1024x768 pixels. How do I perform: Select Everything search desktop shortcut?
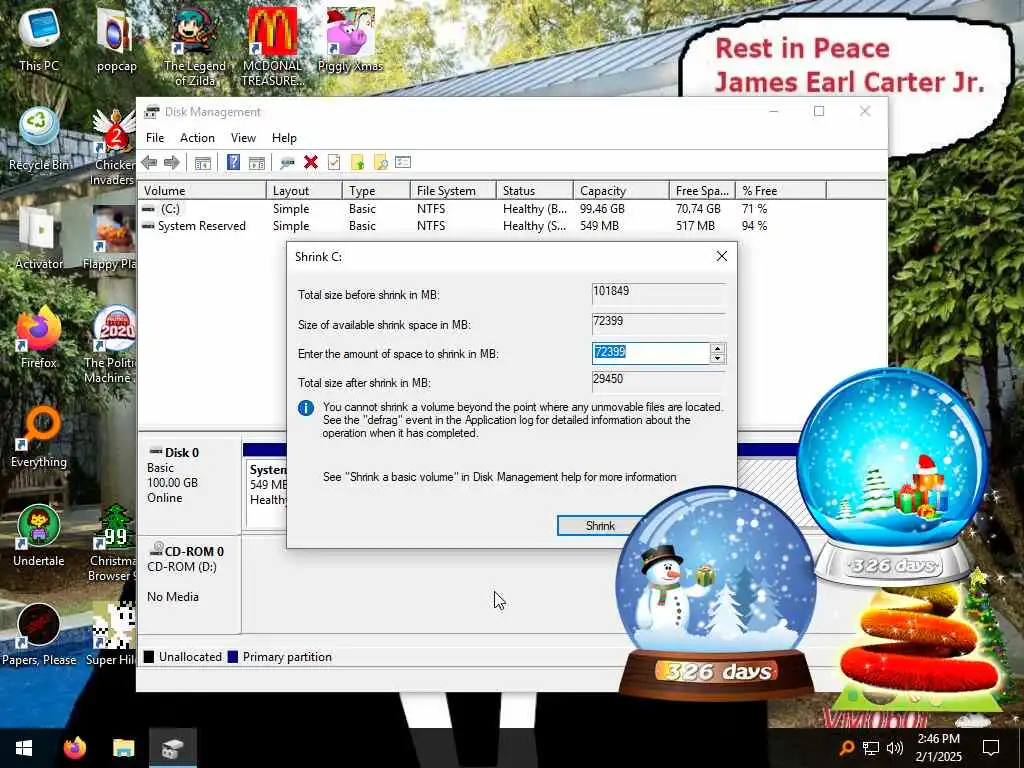[x=39, y=436]
